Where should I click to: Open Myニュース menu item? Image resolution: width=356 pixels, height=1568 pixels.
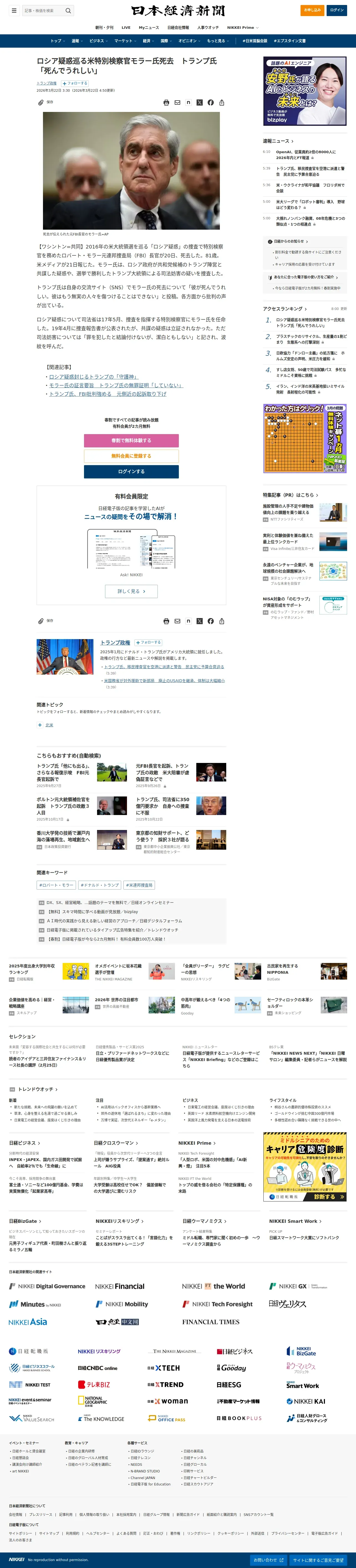pos(149,27)
